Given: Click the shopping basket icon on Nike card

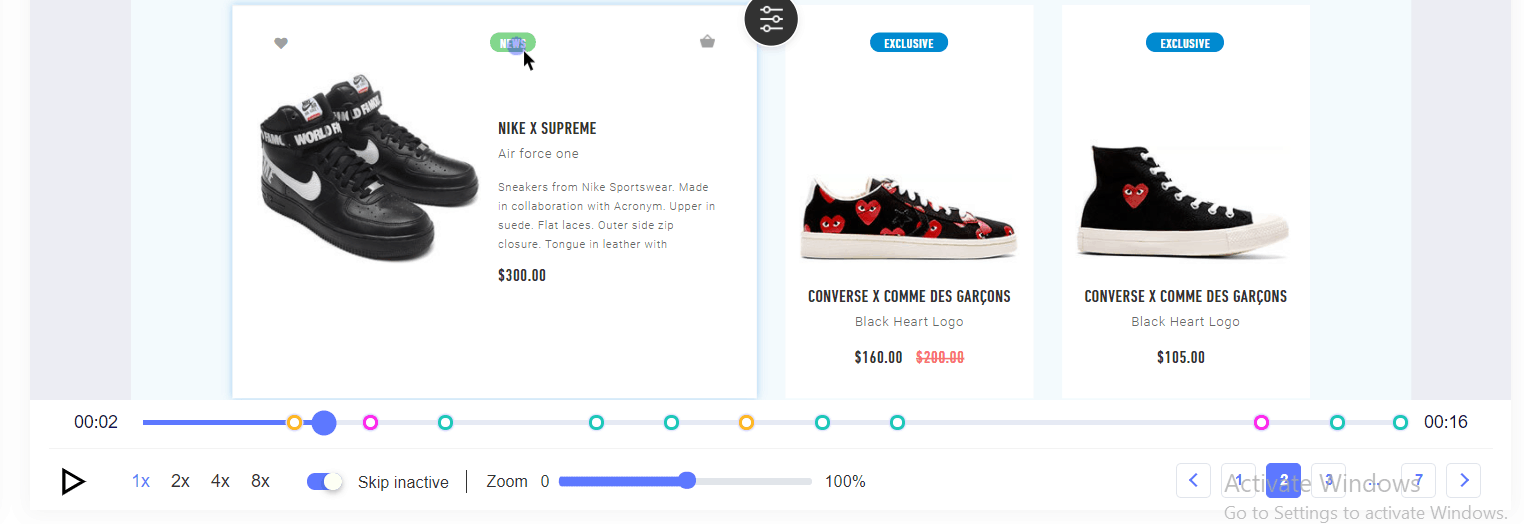Looking at the screenshot, I should tap(707, 42).
